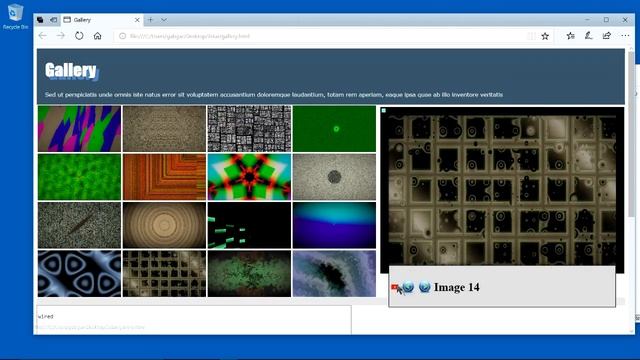Set these tabs aside icon
Viewport: 640px width, 360px height.
[53, 20]
